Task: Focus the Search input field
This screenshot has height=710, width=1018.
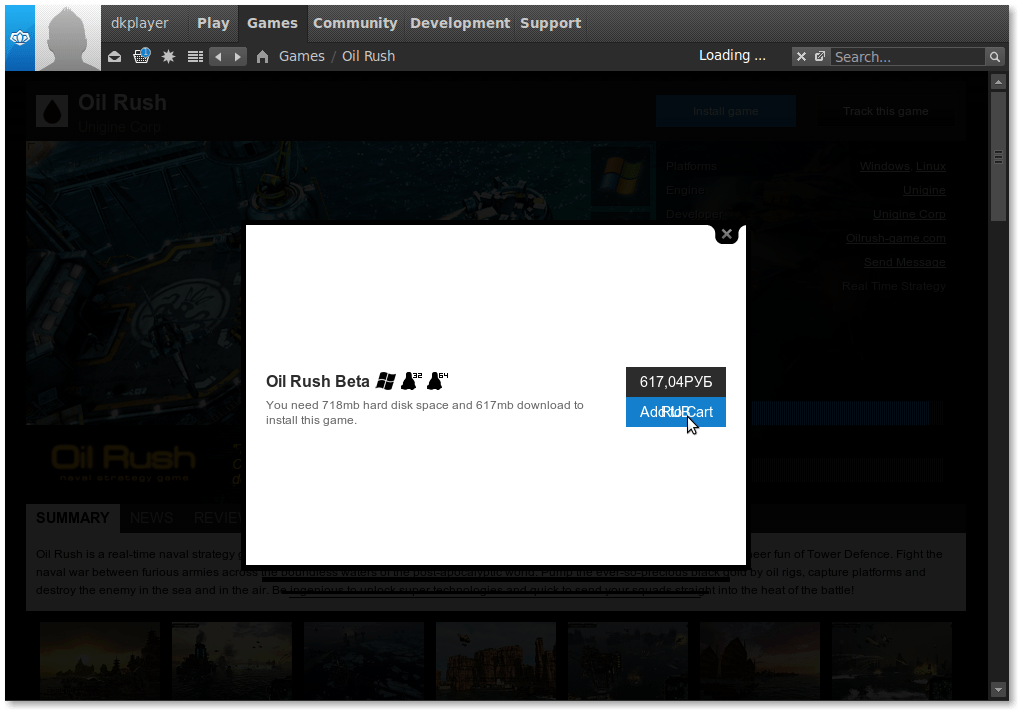Action: click(x=908, y=57)
